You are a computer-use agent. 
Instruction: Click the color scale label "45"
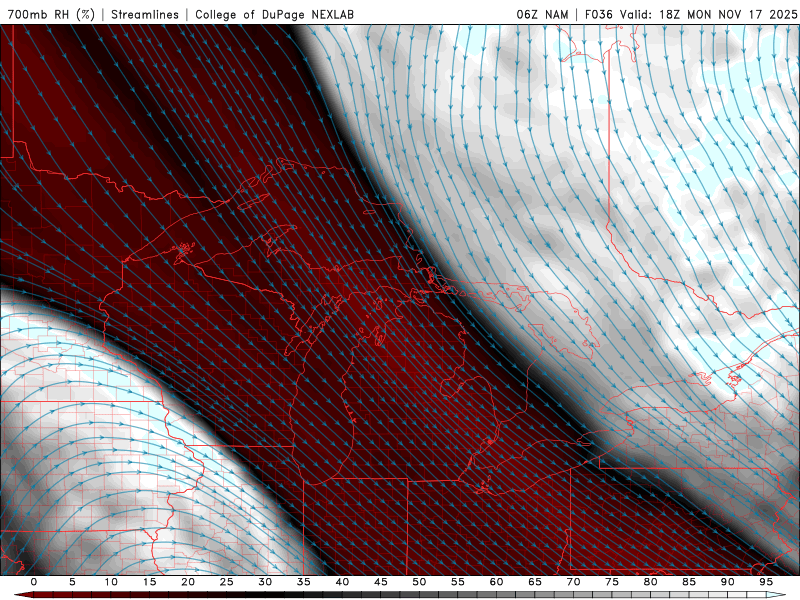tap(381, 582)
